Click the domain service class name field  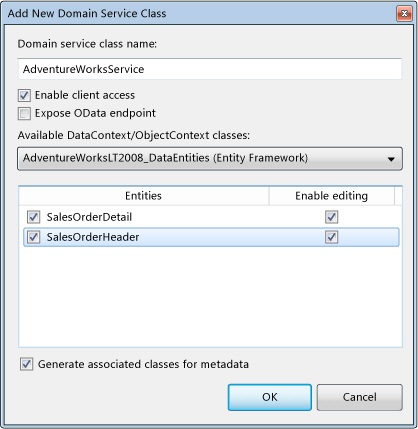pyautogui.click(x=210, y=69)
